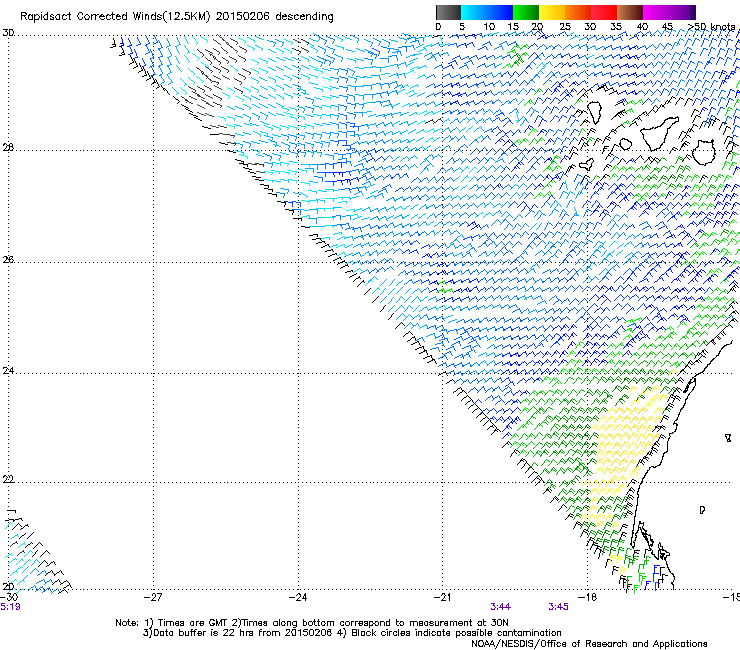Click the "NOAA/NESDIS/Office of Research and Applications" credit
The width and height of the screenshot is (740, 650).
589,644
